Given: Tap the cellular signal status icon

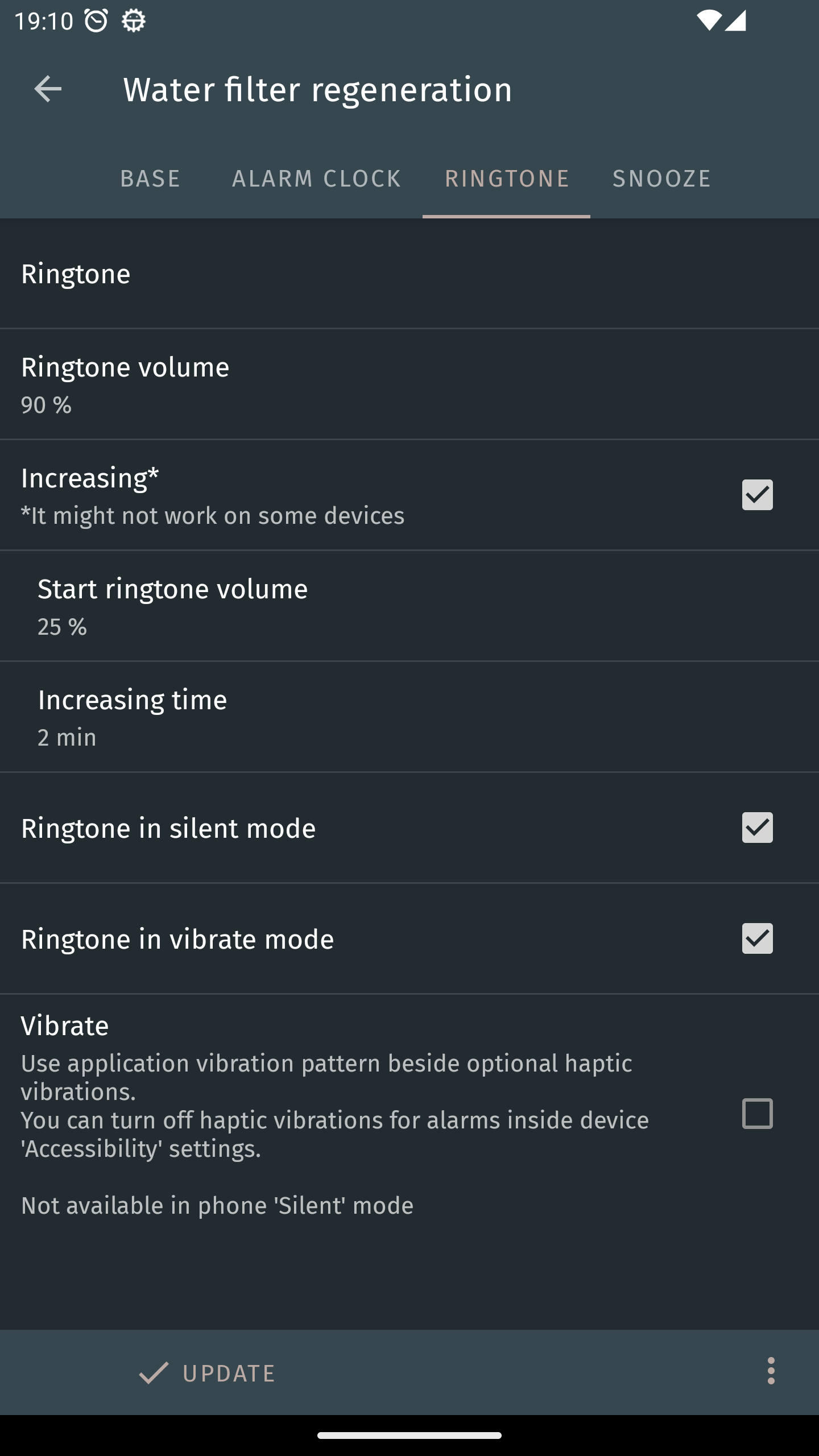Looking at the screenshot, I should click(735, 21).
